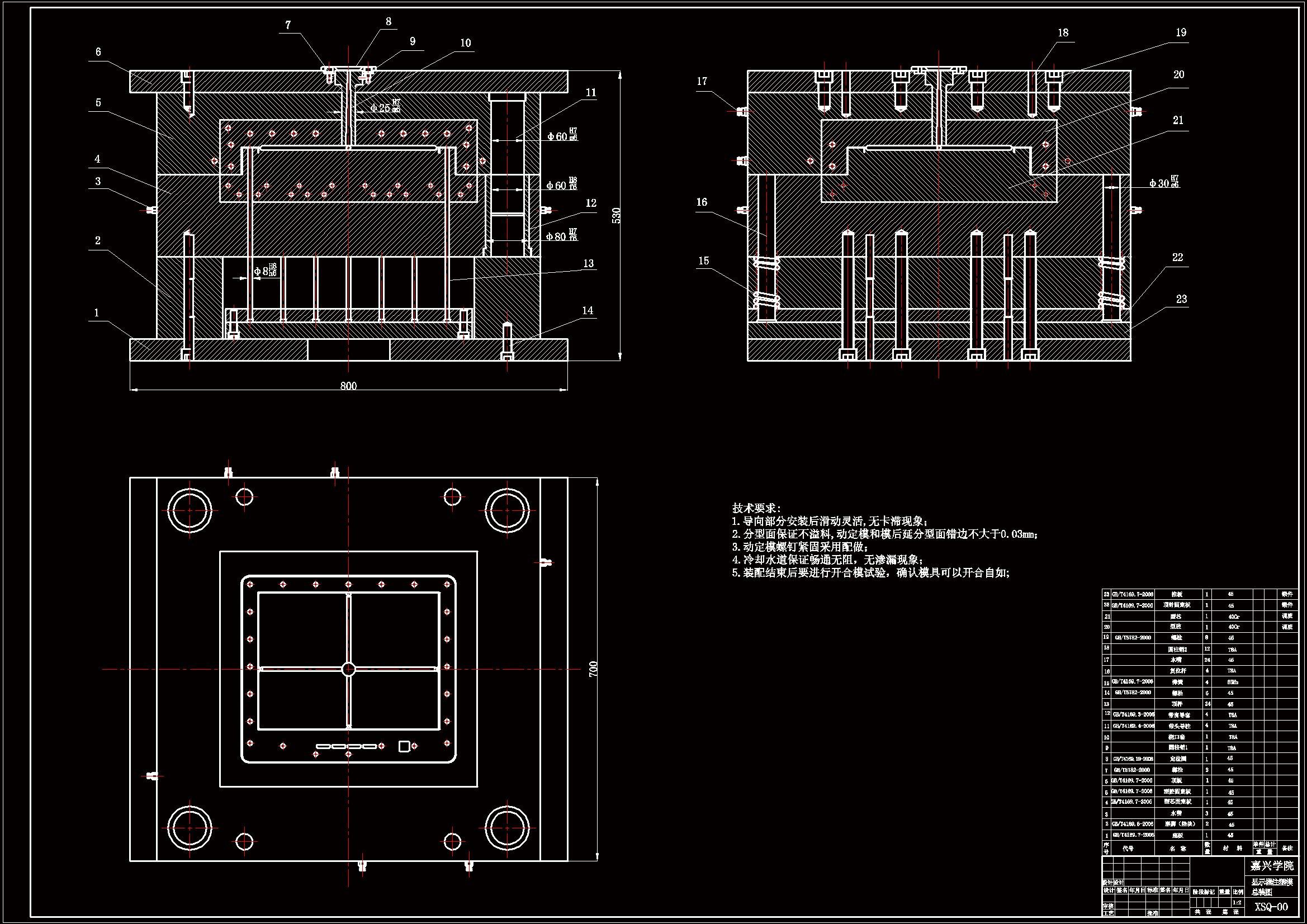Click part callout number 7
This screenshot has width=1307, height=924.
(288, 25)
